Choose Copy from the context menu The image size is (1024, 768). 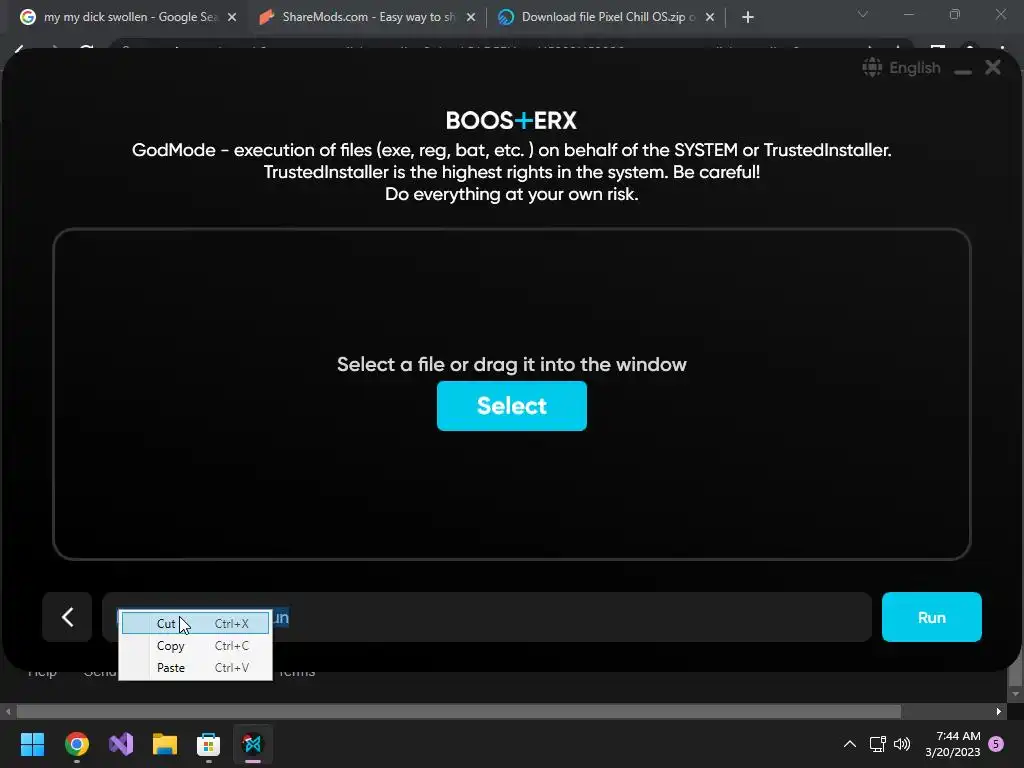tap(195, 646)
